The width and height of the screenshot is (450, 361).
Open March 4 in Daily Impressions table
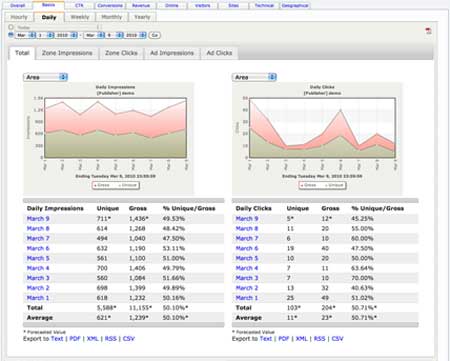[x=38, y=268]
